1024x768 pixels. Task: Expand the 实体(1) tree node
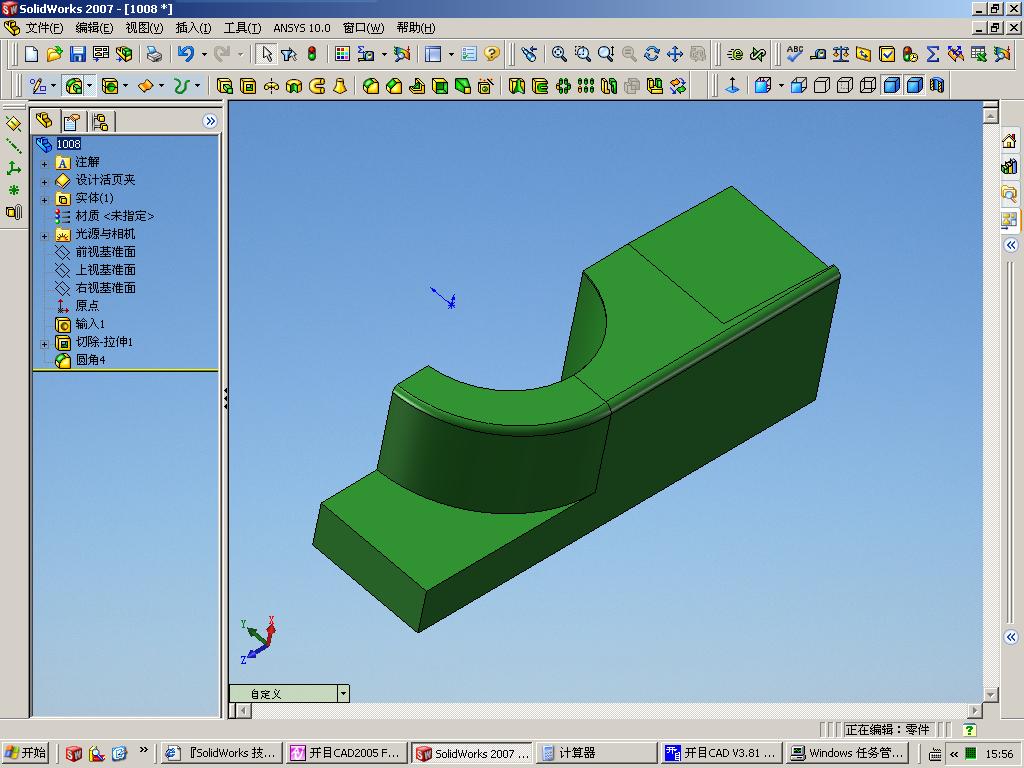click(x=44, y=199)
